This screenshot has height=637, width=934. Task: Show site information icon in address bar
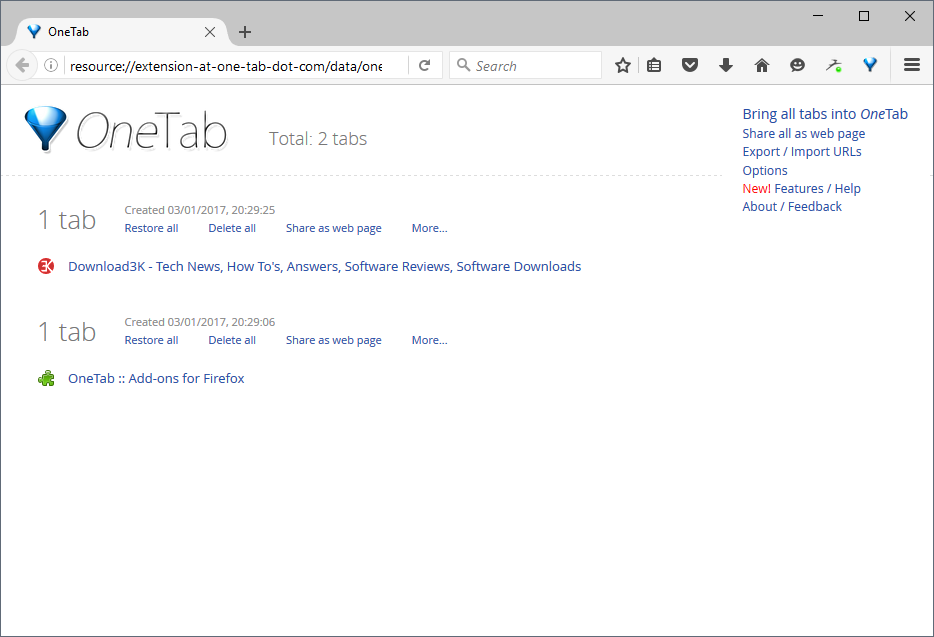51,65
